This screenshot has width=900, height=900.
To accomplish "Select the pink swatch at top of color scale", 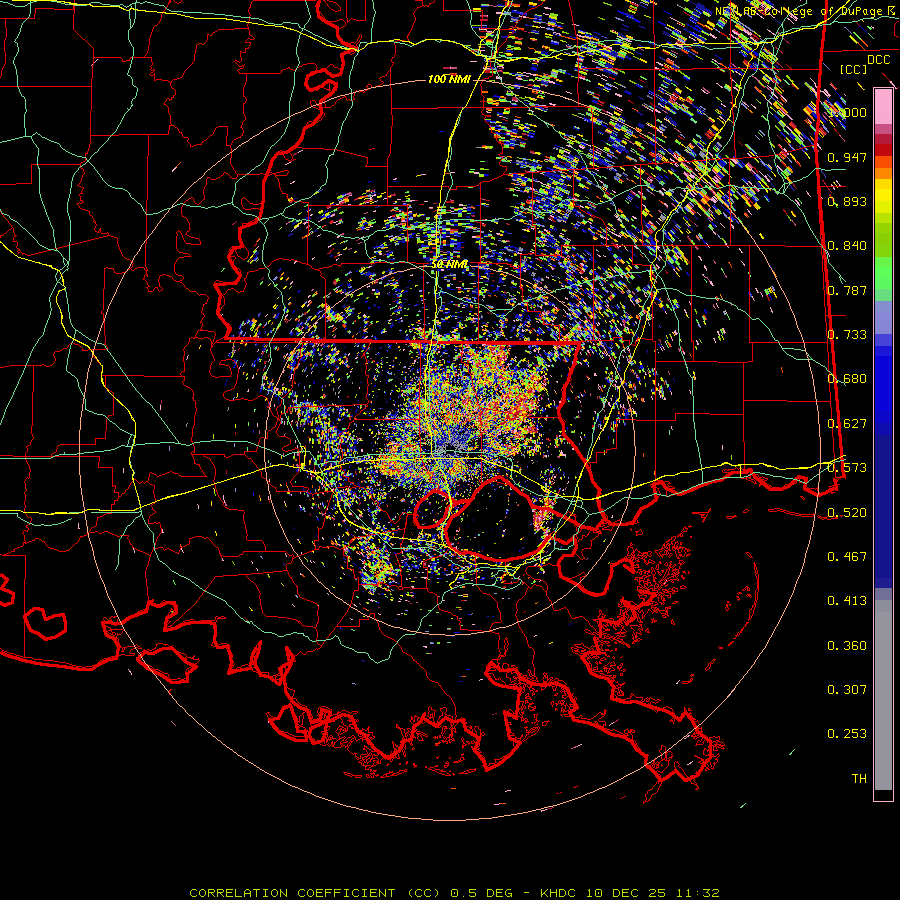I will point(883,106).
